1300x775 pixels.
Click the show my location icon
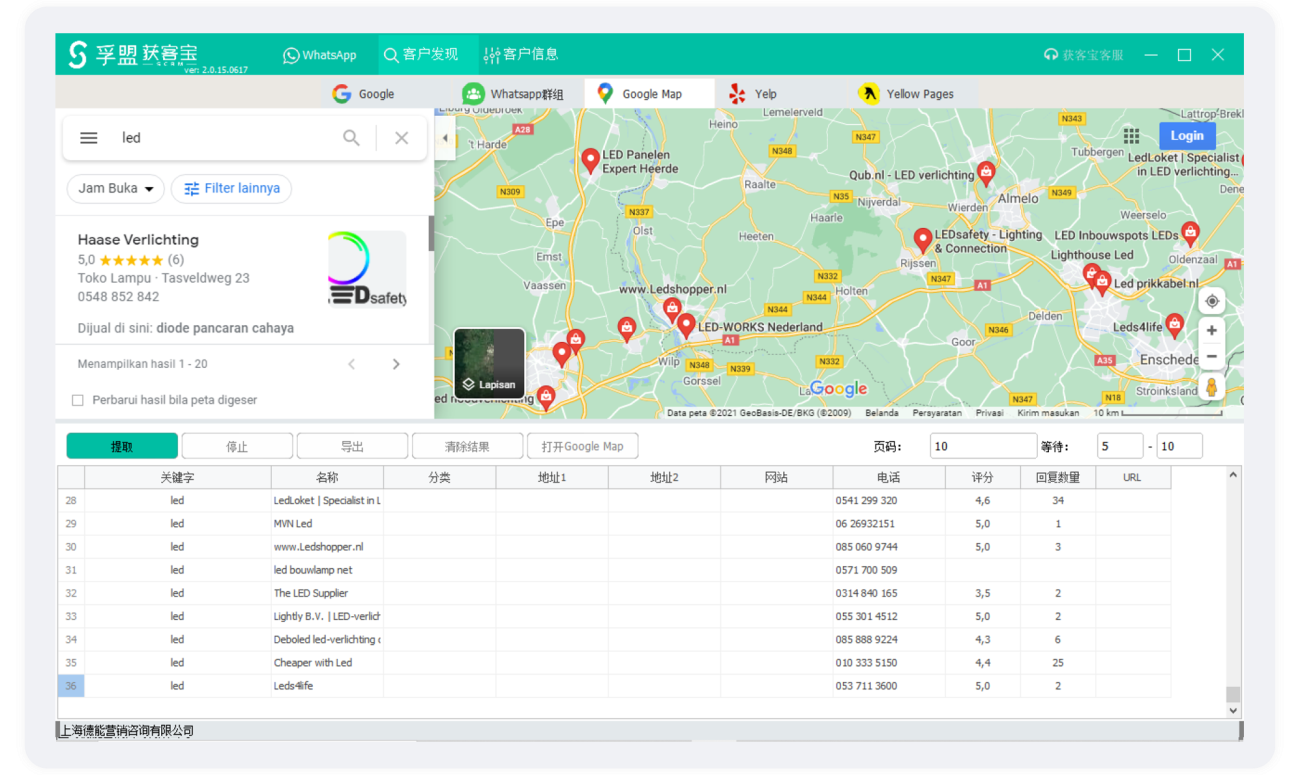pyautogui.click(x=1212, y=301)
